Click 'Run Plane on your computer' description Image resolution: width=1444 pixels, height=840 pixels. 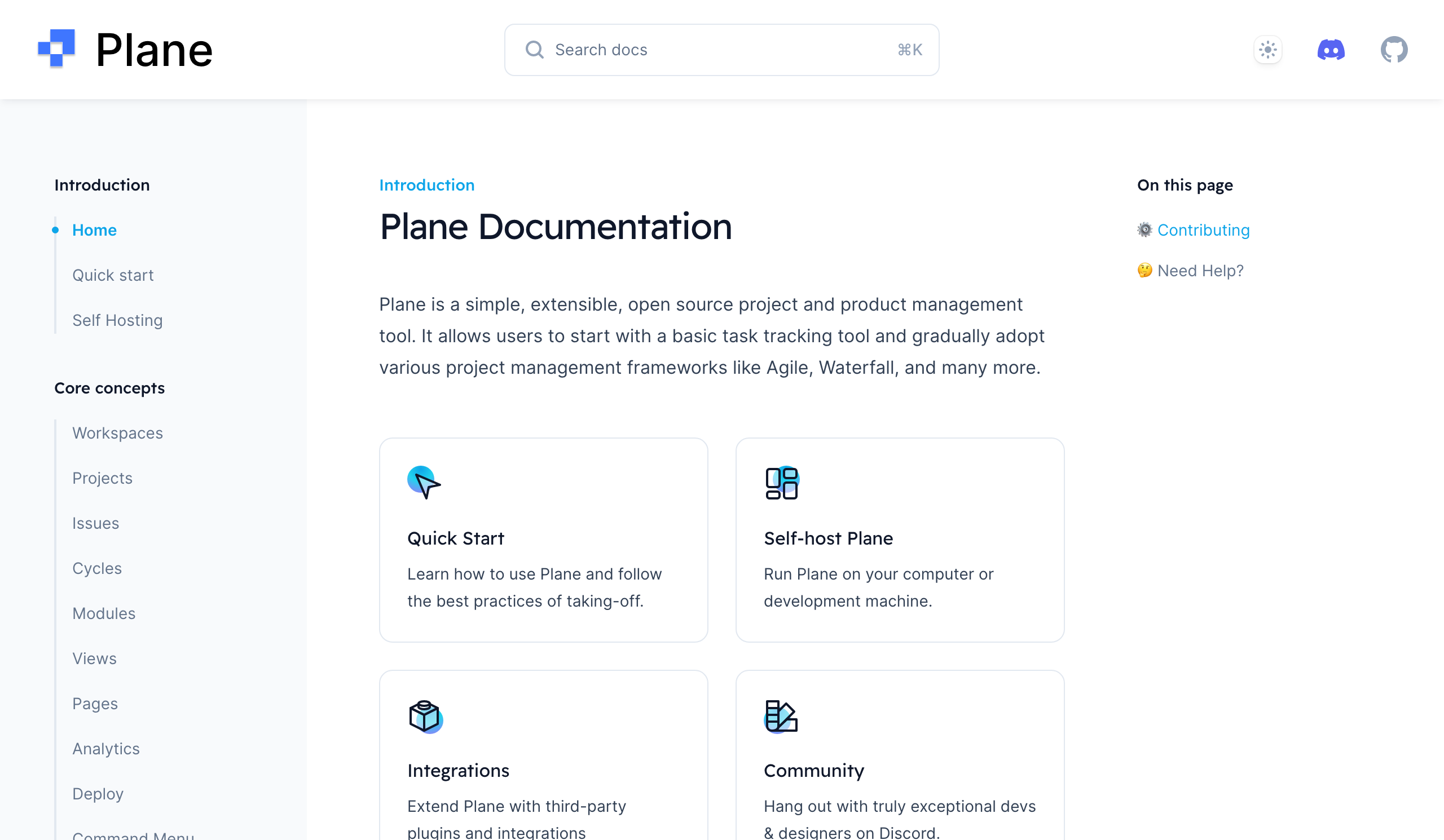point(878,587)
